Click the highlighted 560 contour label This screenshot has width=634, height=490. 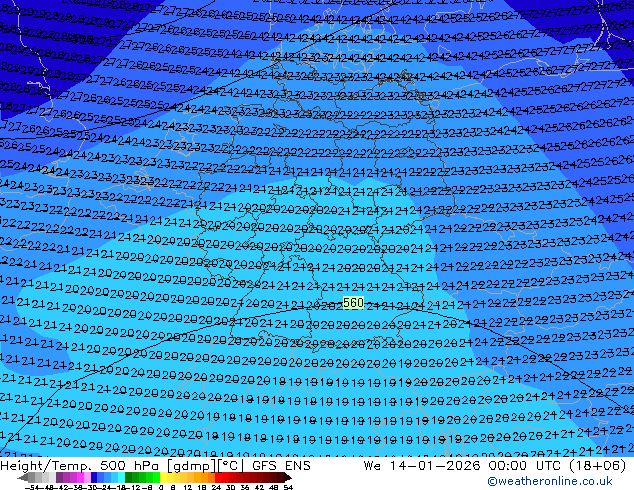click(353, 303)
